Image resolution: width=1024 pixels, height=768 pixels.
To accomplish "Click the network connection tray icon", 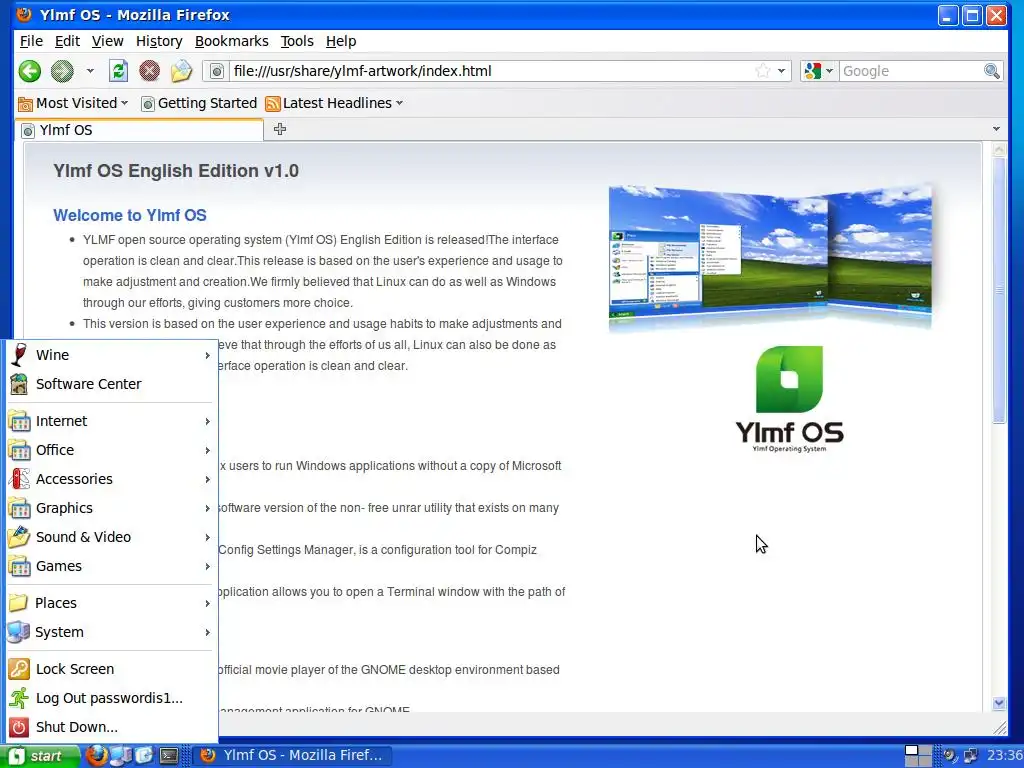I will (x=971, y=756).
